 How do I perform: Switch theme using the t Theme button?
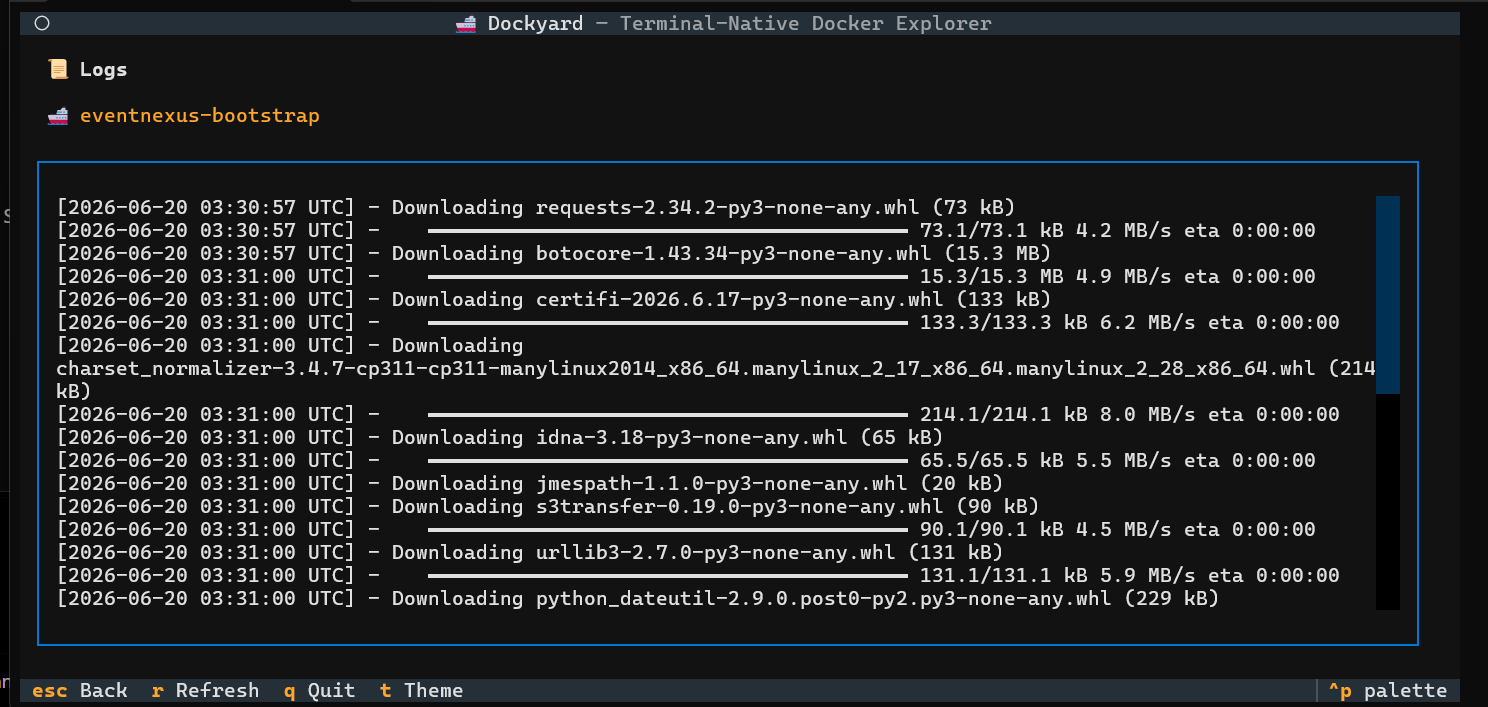pos(421,690)
